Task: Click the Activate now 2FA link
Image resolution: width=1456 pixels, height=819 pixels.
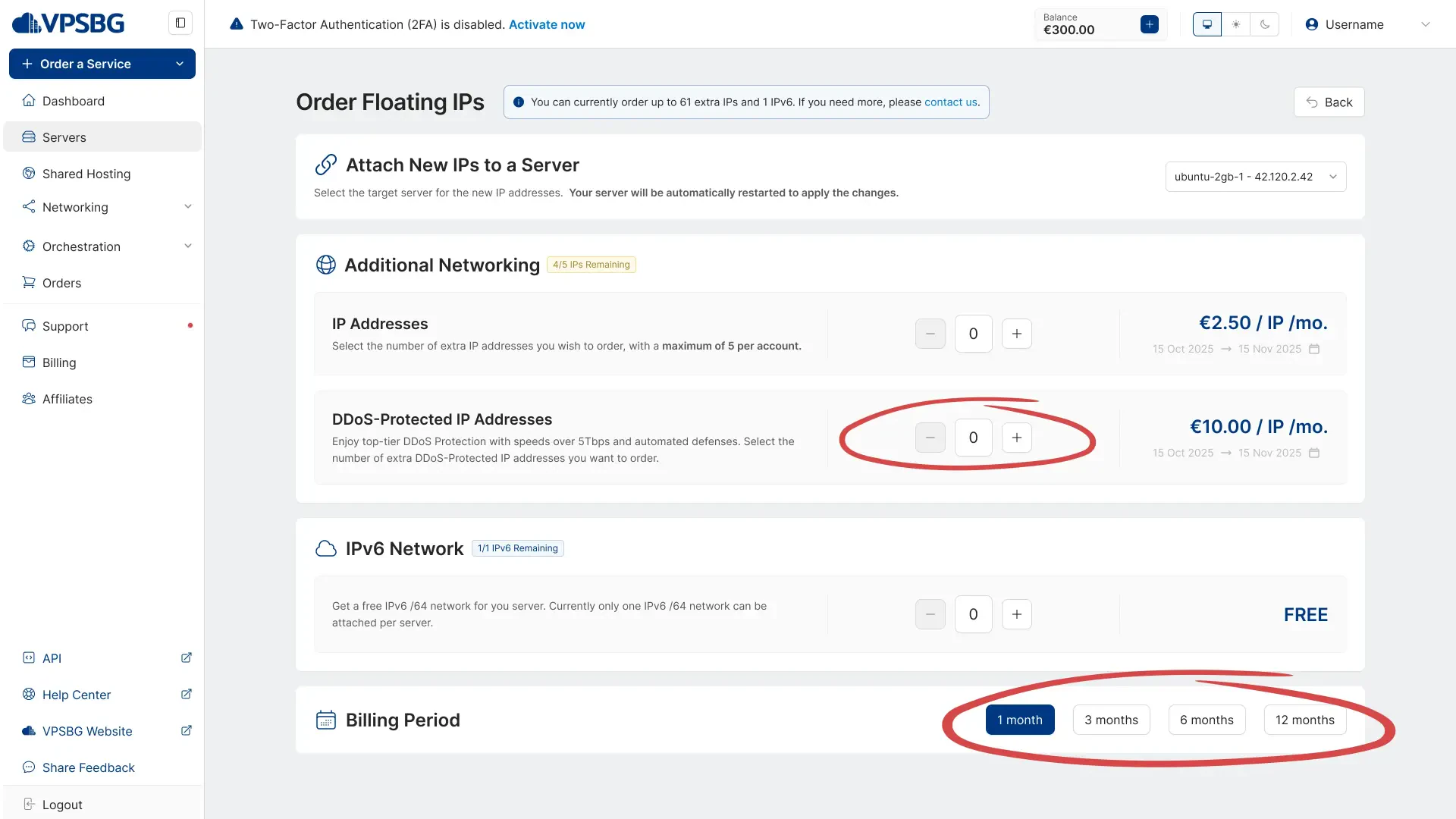Action: point(547,24)
